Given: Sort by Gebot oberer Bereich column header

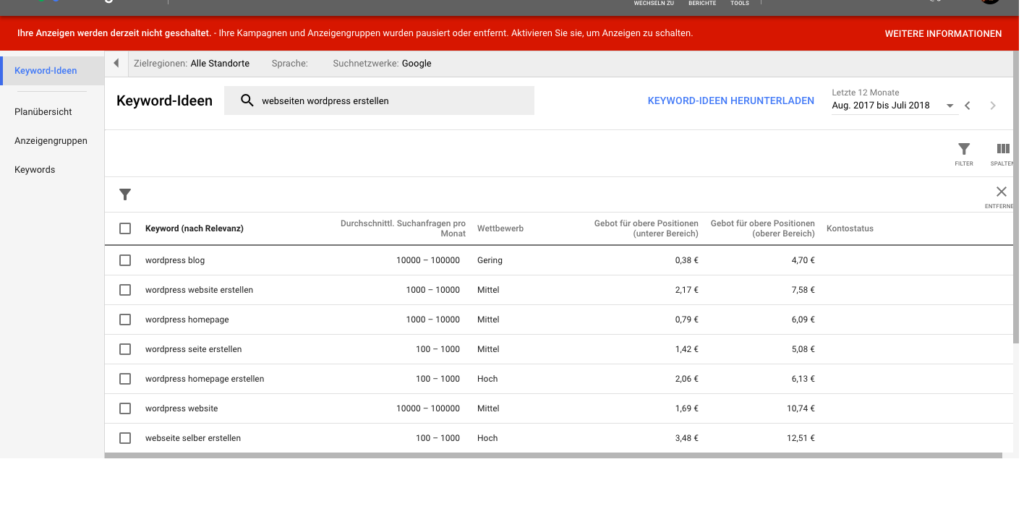Looking at the screenshot, I should click(762, 229).
